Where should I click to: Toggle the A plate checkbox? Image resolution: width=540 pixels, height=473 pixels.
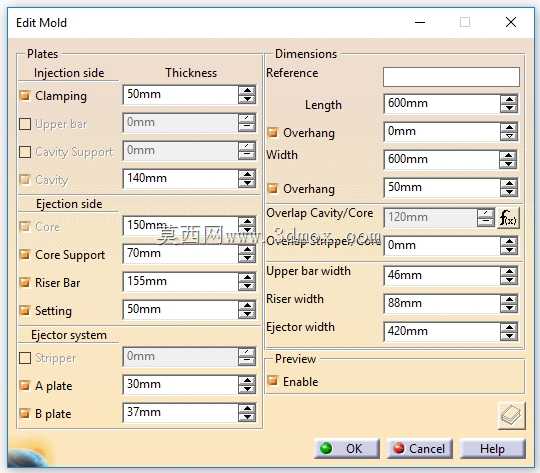[25, 385]
